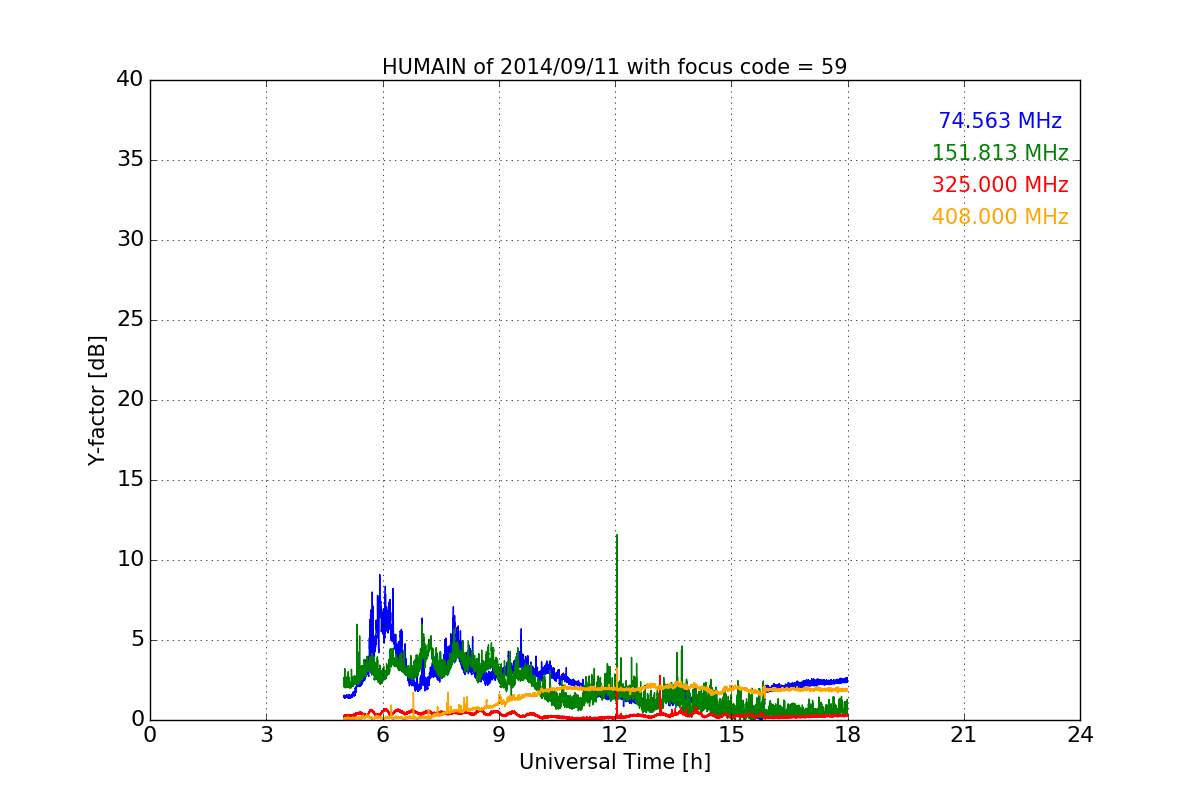Click the blue trace peak near 6h
1200x800 pixels.
click(380, 575)
